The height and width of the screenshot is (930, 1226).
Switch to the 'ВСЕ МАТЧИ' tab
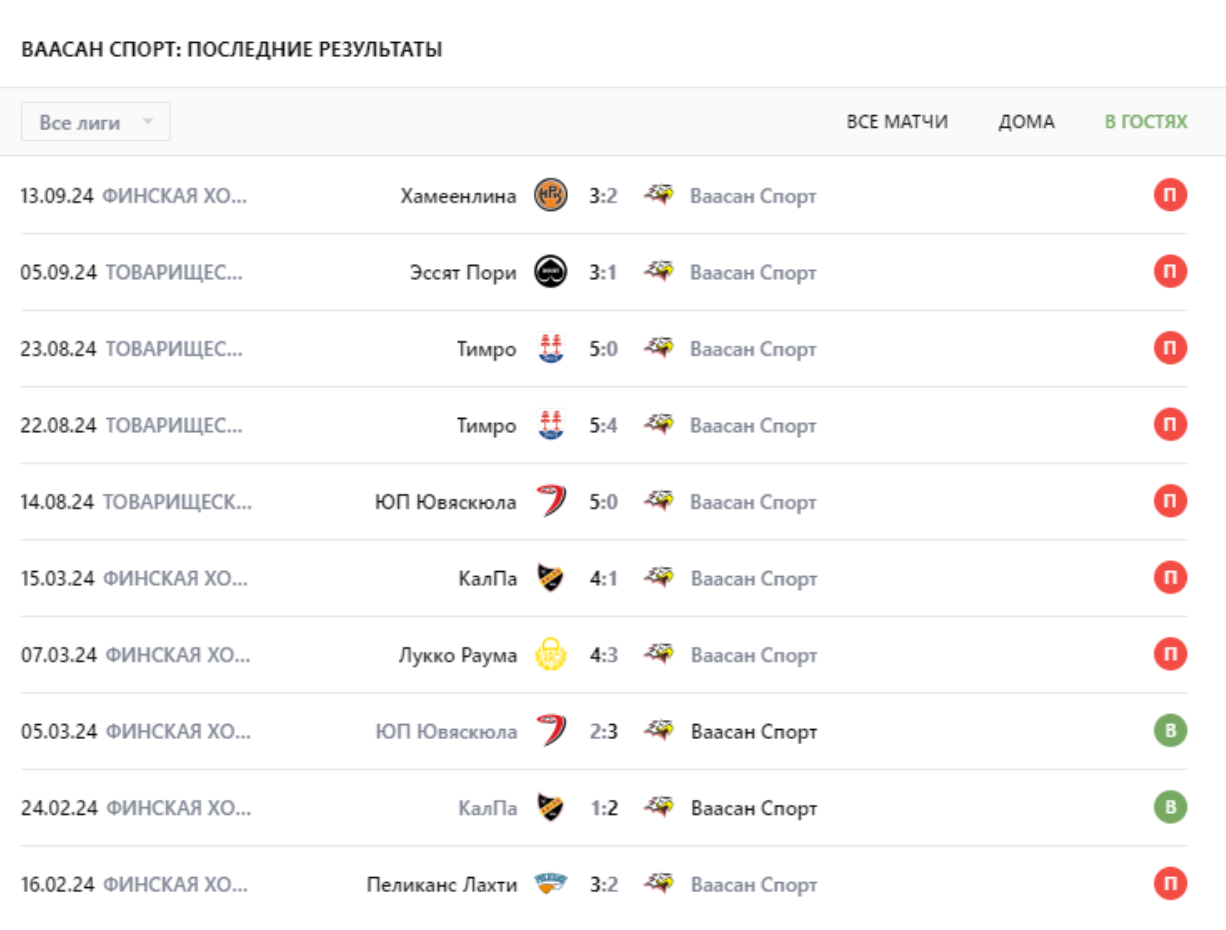point(897,122)
